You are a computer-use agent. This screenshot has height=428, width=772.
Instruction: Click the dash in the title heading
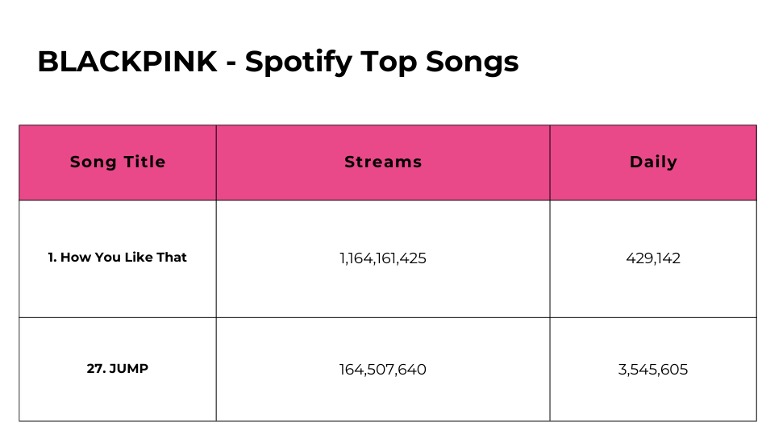pos(231,64)
